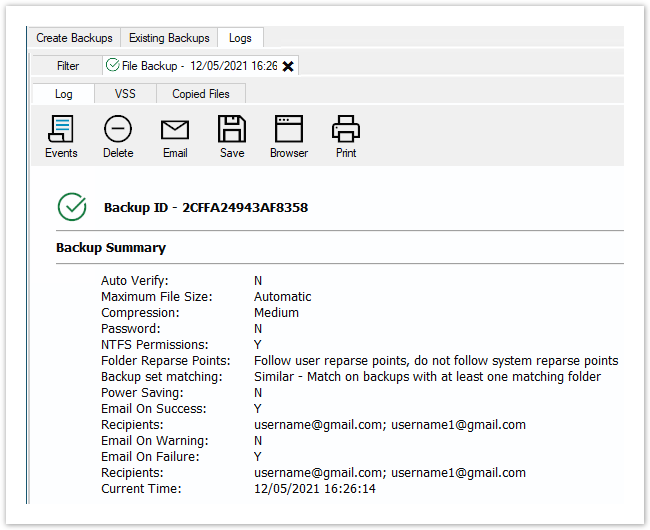
Task: View the Copied Files tab
Action: tap(201, 94)
